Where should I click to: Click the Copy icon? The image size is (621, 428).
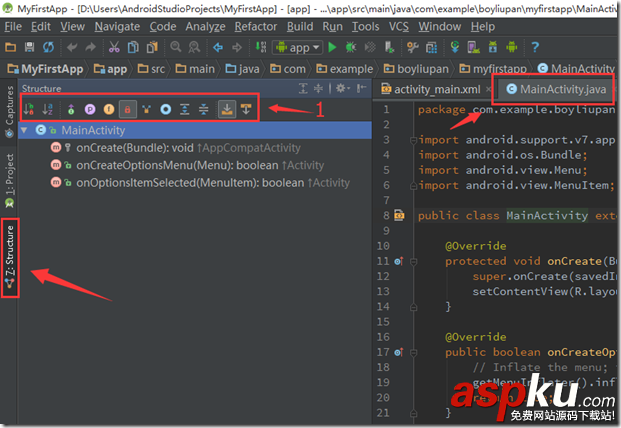(133, 48)
